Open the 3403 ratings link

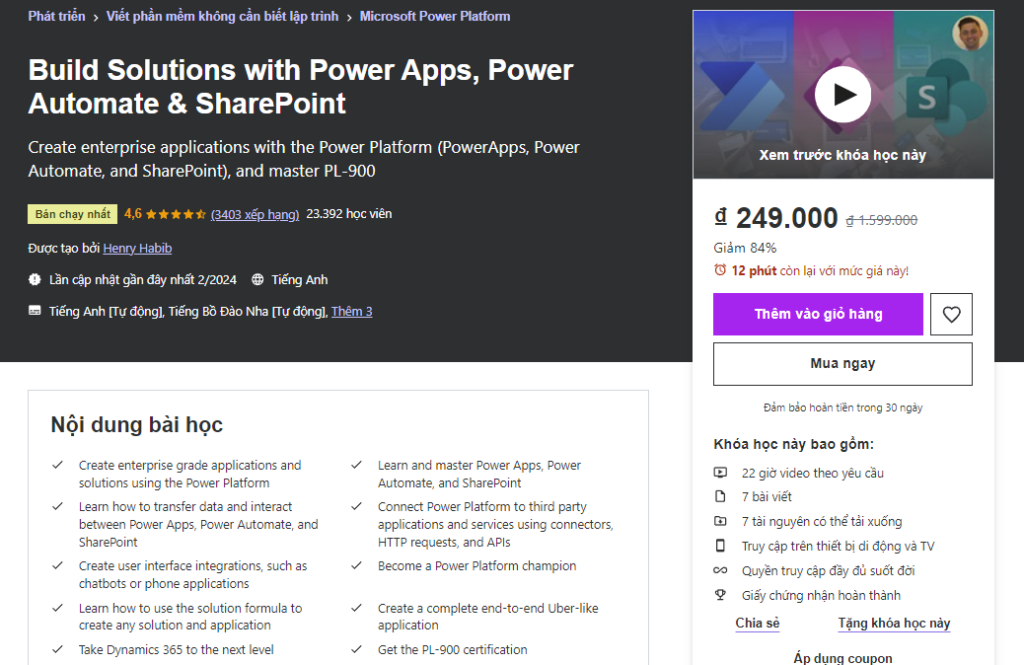pos(255,214)
